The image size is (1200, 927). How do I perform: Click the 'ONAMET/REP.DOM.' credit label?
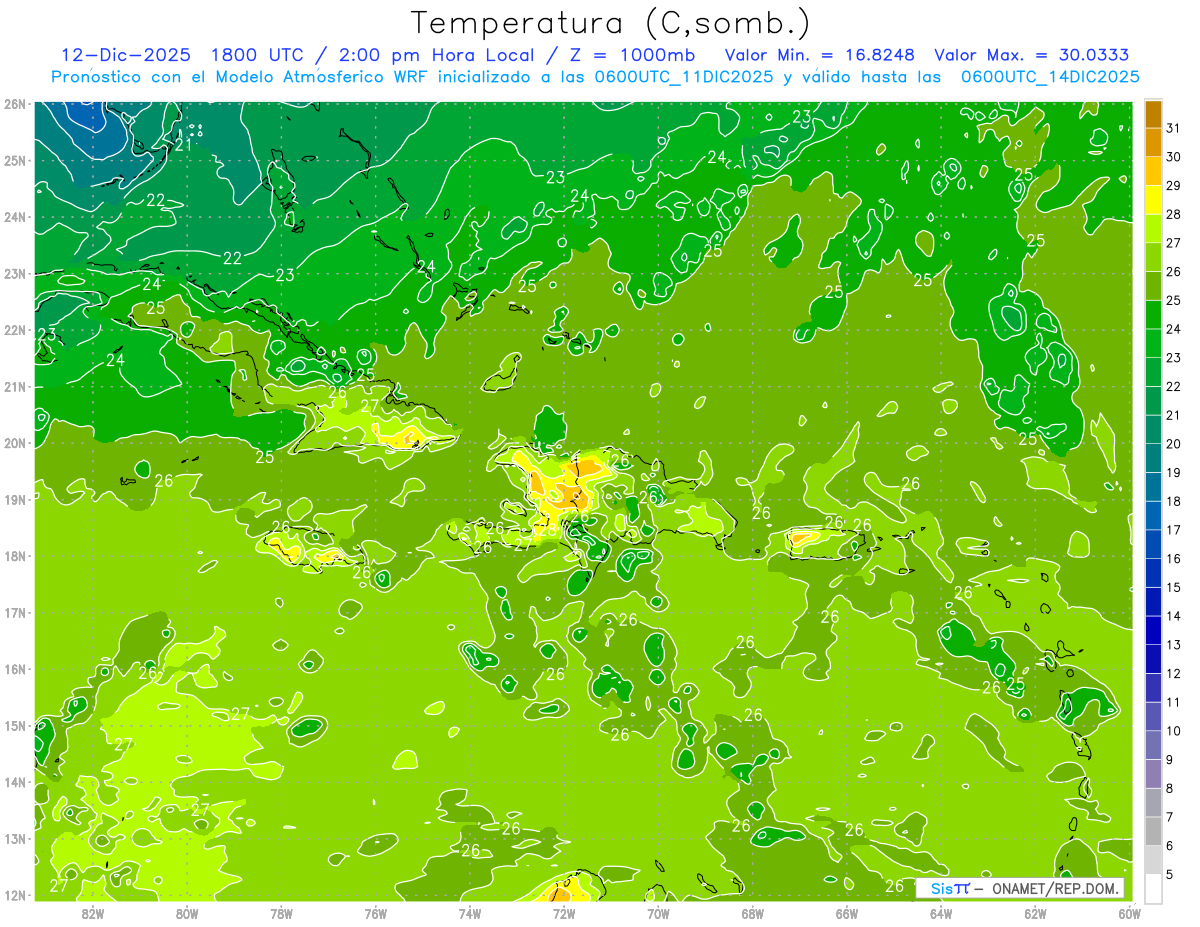click(1055, 888)
